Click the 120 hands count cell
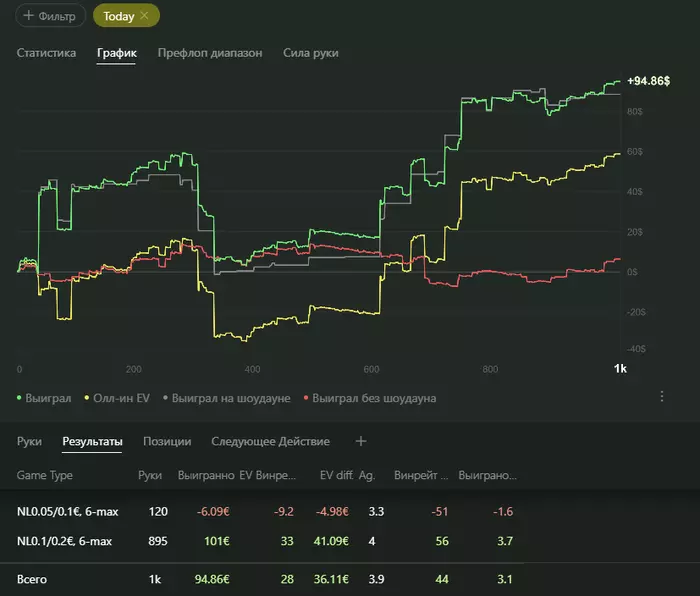Viewport: 700px width, 596px height. pyautogui.click(x=158, y=511)
